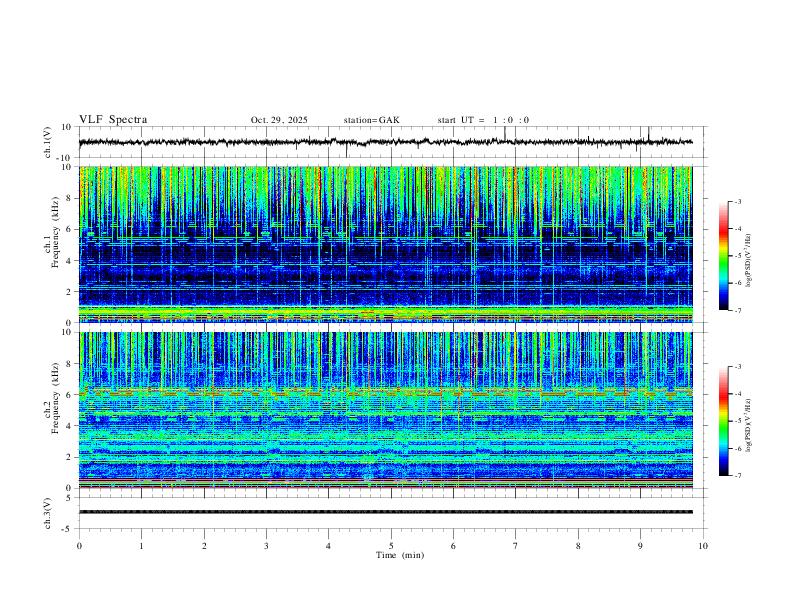Click the '-7' value on lower colorbar
This screenshot has width=792, height=612.
(738, 476)
